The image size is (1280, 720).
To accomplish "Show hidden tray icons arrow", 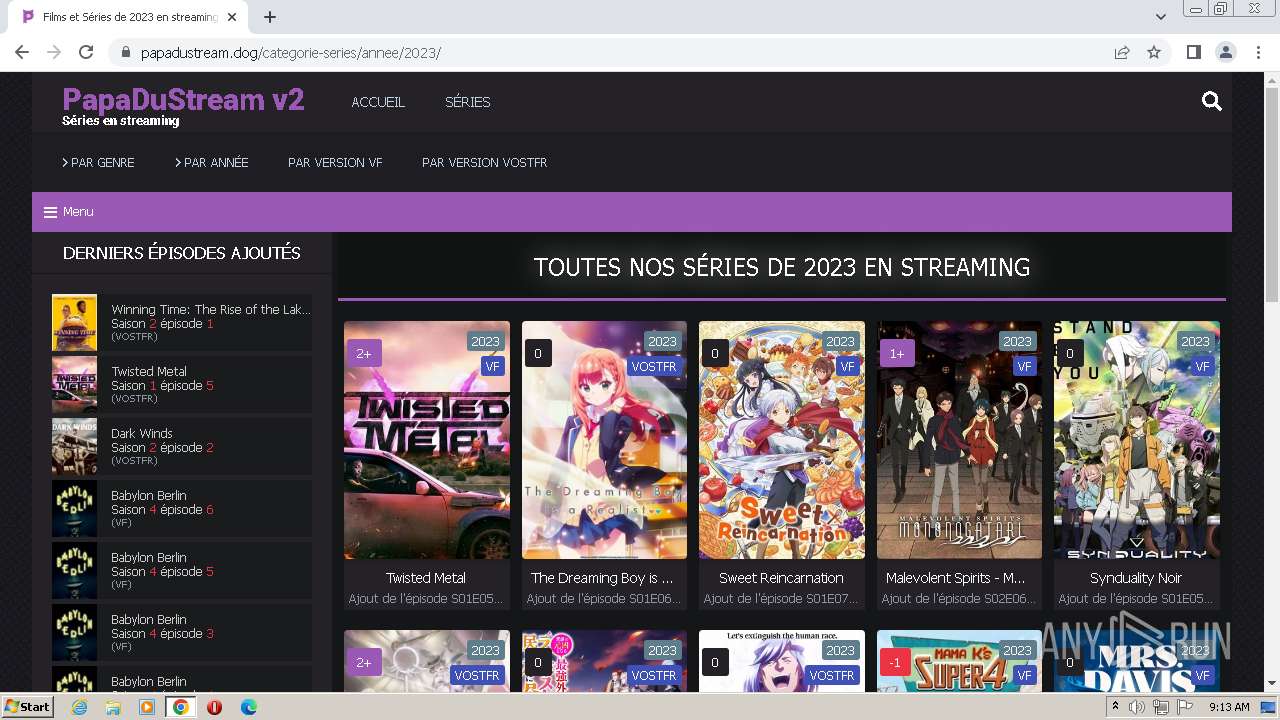I will 1115,707.
